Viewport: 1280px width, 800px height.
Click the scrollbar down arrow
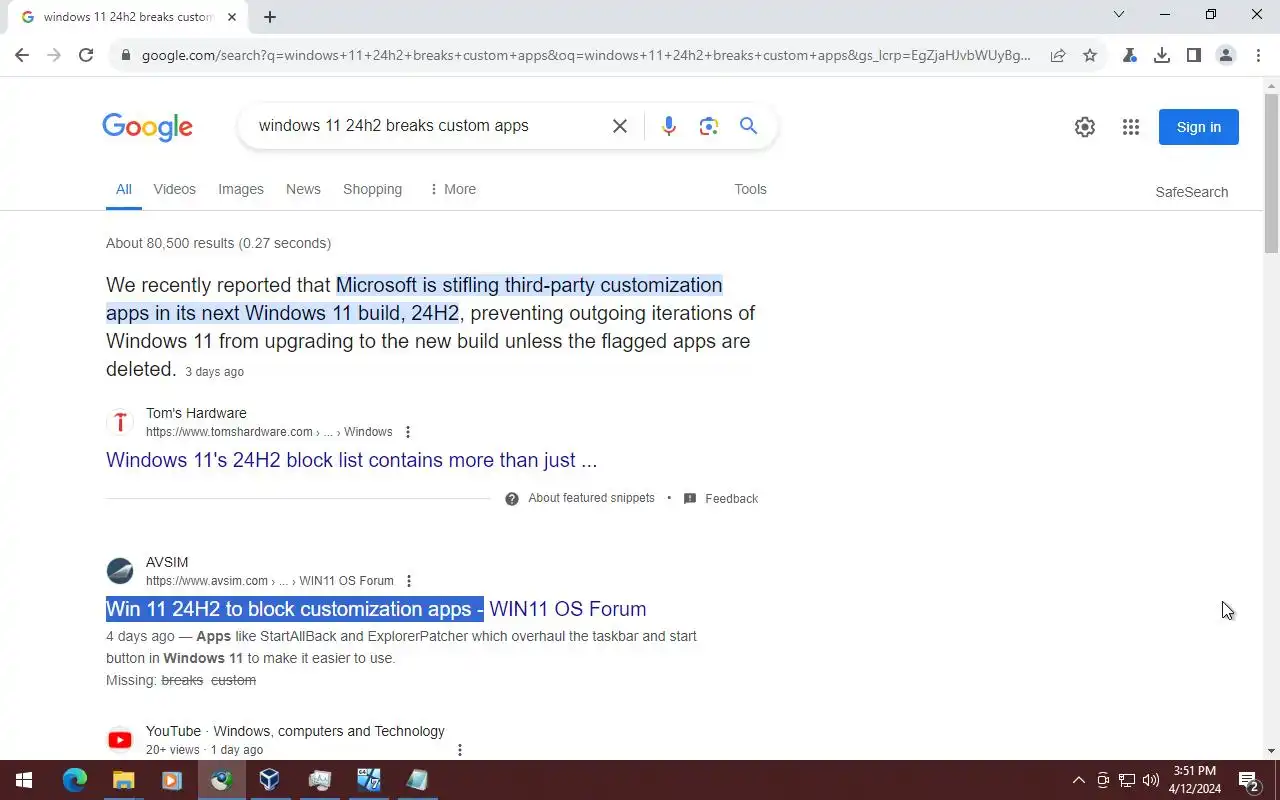1271,751
